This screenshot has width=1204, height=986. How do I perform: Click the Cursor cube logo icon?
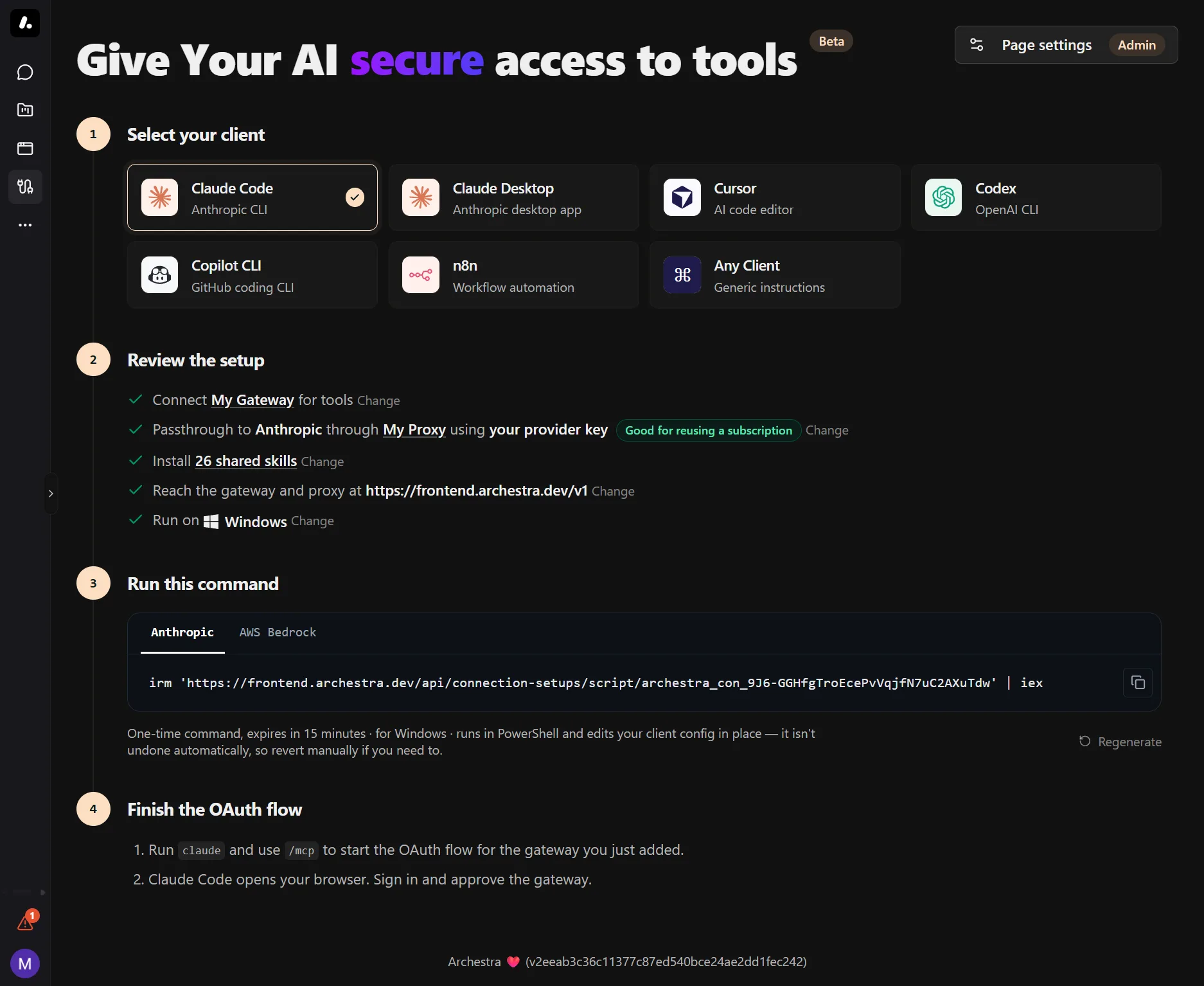(x=682, y=197)
